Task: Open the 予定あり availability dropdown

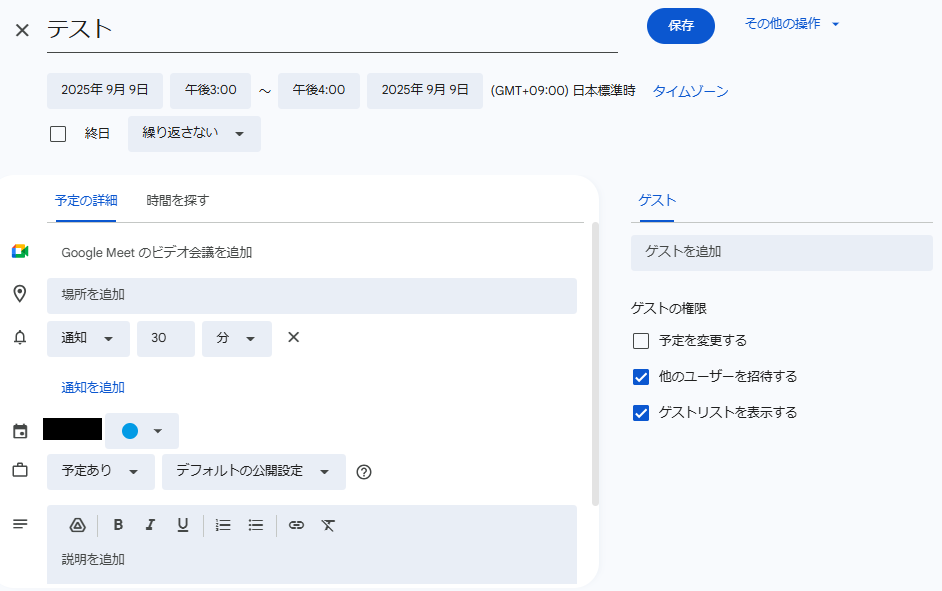Action: point(100,472)
